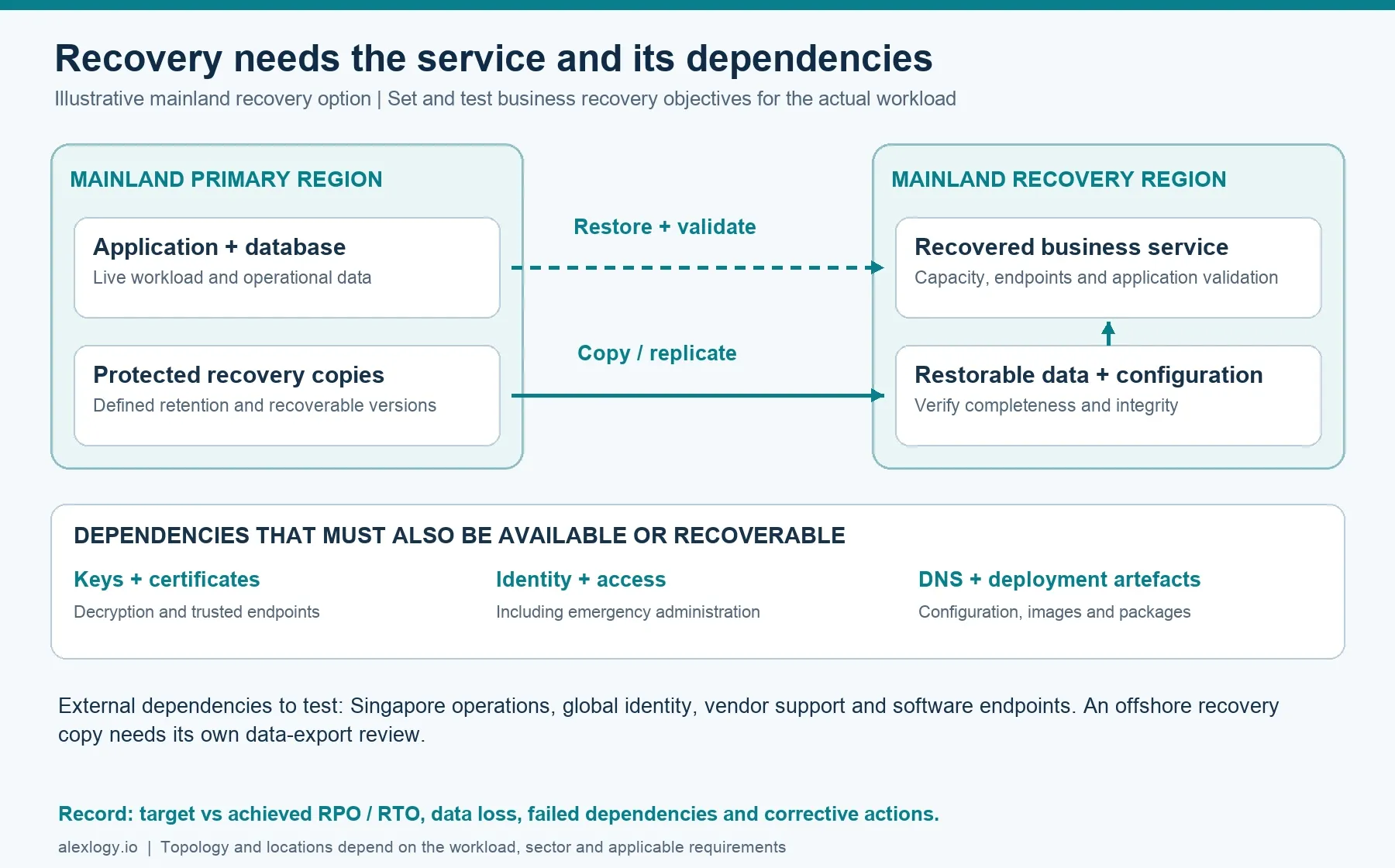1395x868 pixels.
Task: Select the "Recovered business service" heading
Action: pyautogui.click(x=1072, y=247)
